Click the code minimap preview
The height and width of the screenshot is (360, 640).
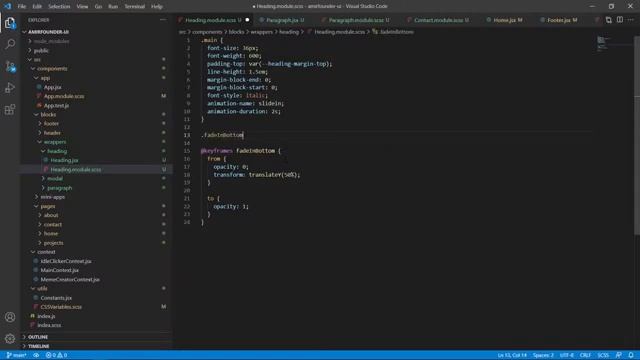pos(603,44)
